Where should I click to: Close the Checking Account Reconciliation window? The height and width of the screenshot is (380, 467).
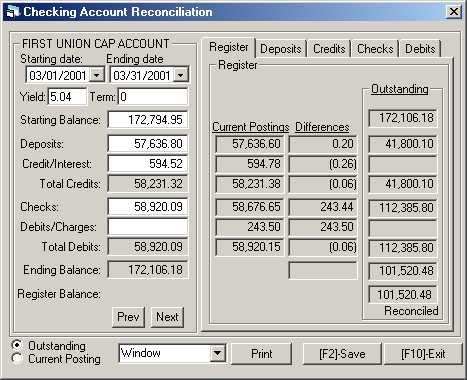[x=454, y=12]
